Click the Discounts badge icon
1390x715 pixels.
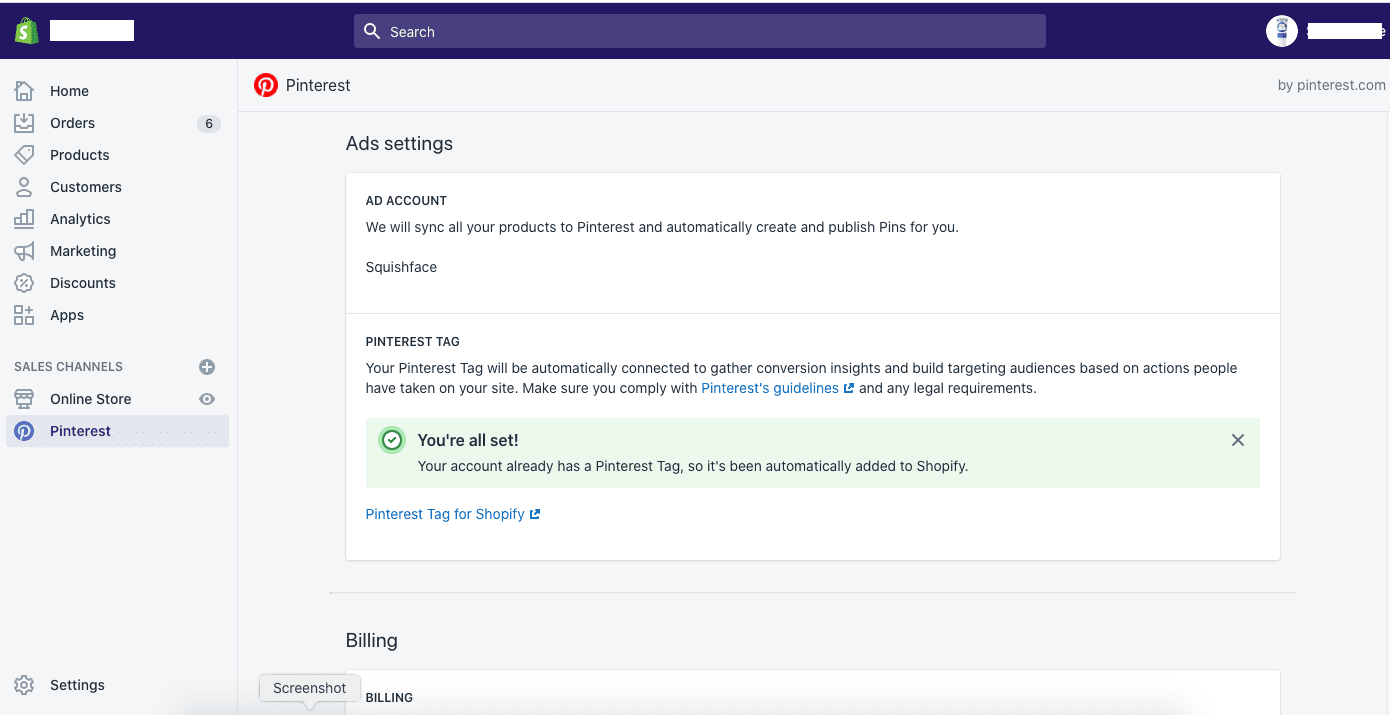[x=24, y=283]
